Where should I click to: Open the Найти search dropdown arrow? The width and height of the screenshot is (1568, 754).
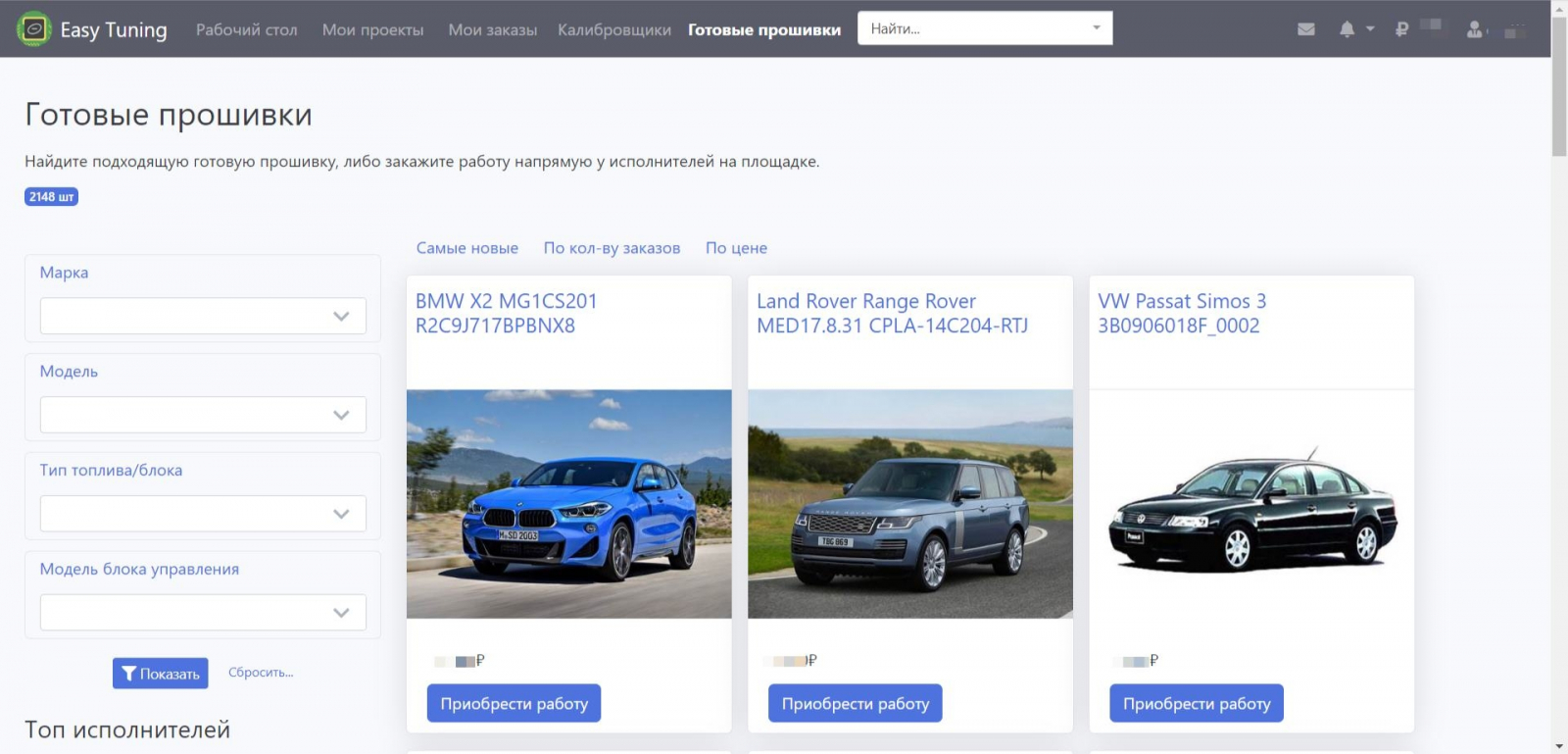(x=1097, y=28)
